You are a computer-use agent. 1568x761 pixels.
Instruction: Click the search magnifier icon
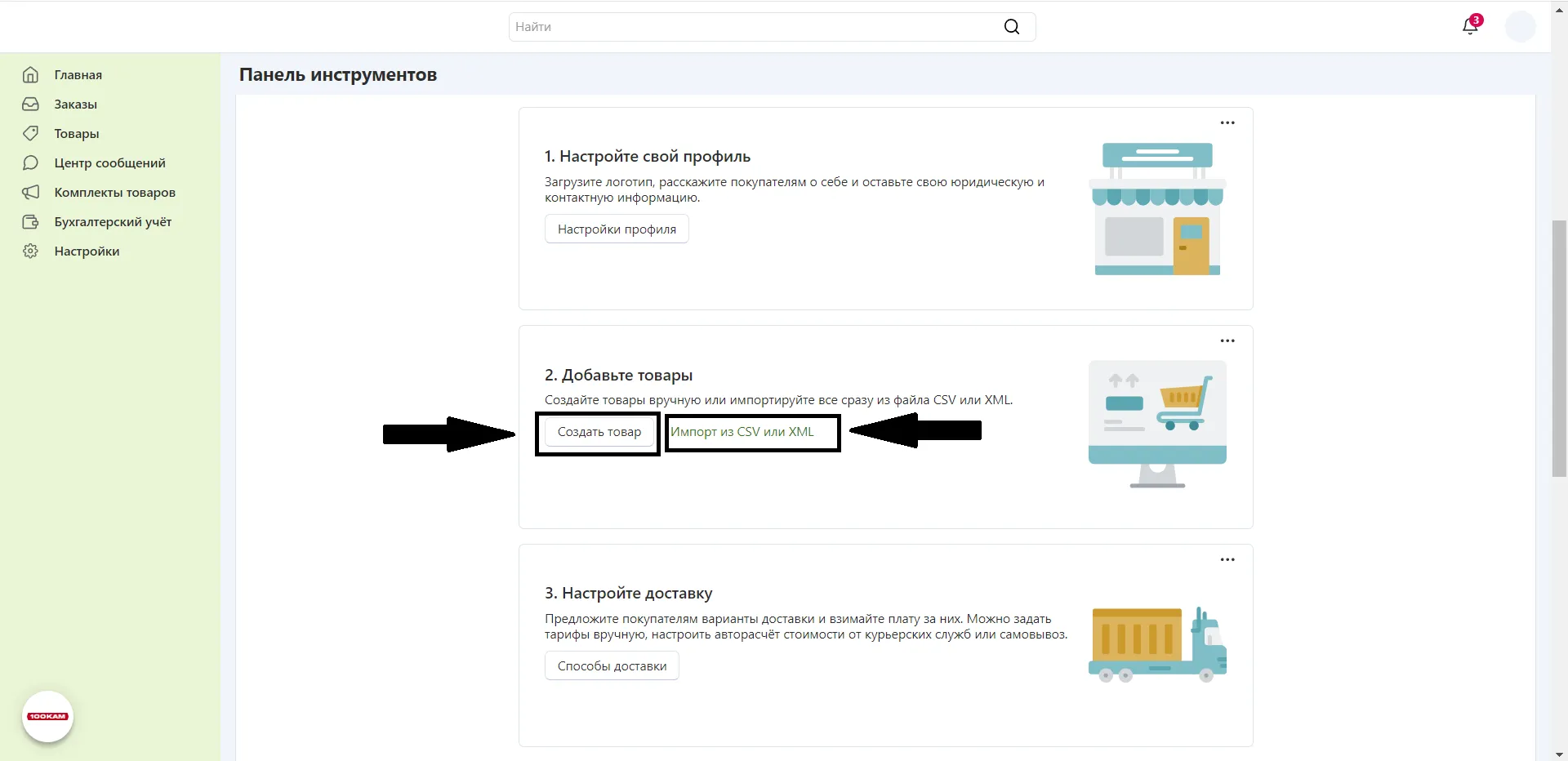coord(1011,27)
